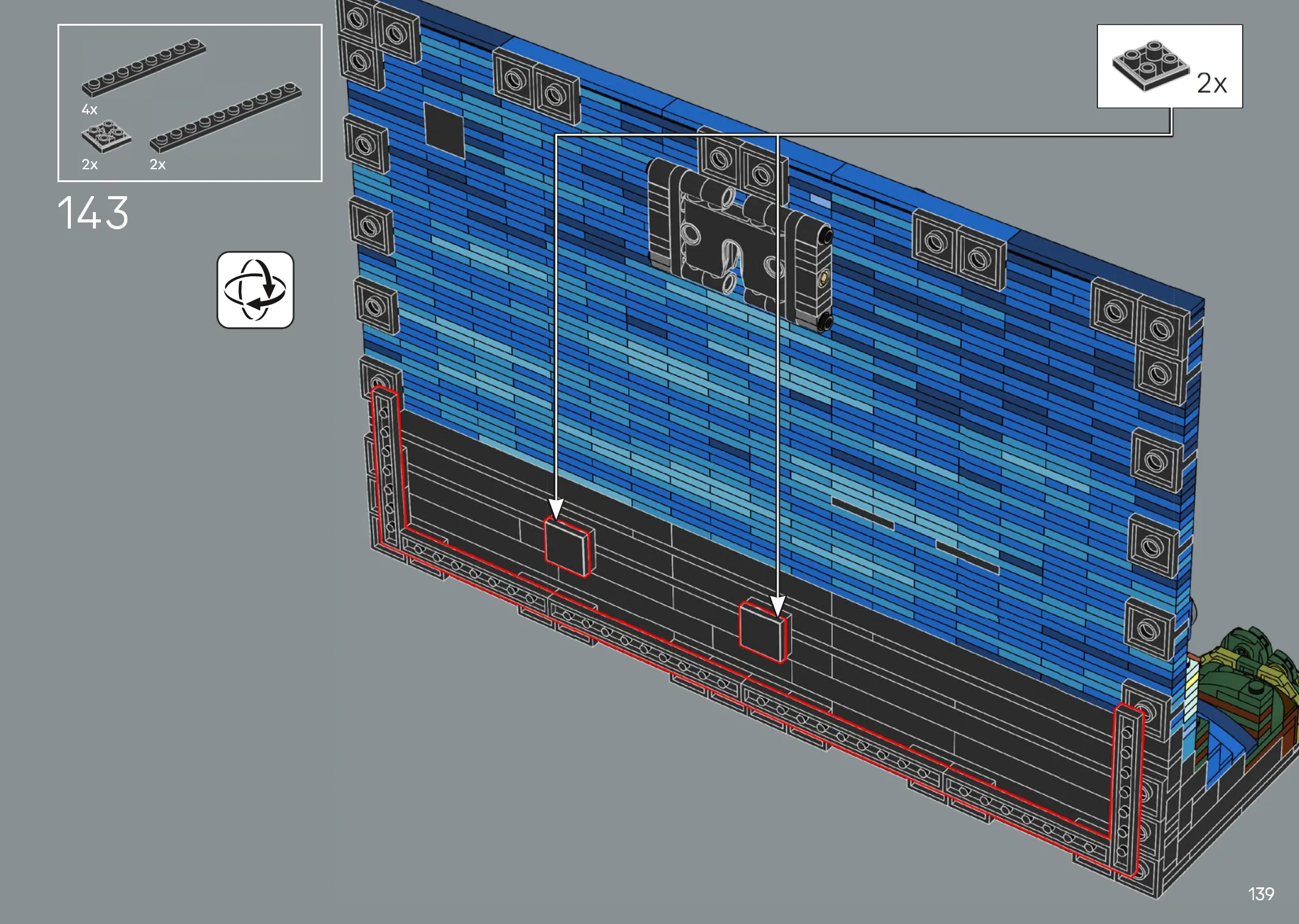Viewport: 1299px width, 924px height.
Task: Click the '2x' label under long plate
Action: [158, 164]
